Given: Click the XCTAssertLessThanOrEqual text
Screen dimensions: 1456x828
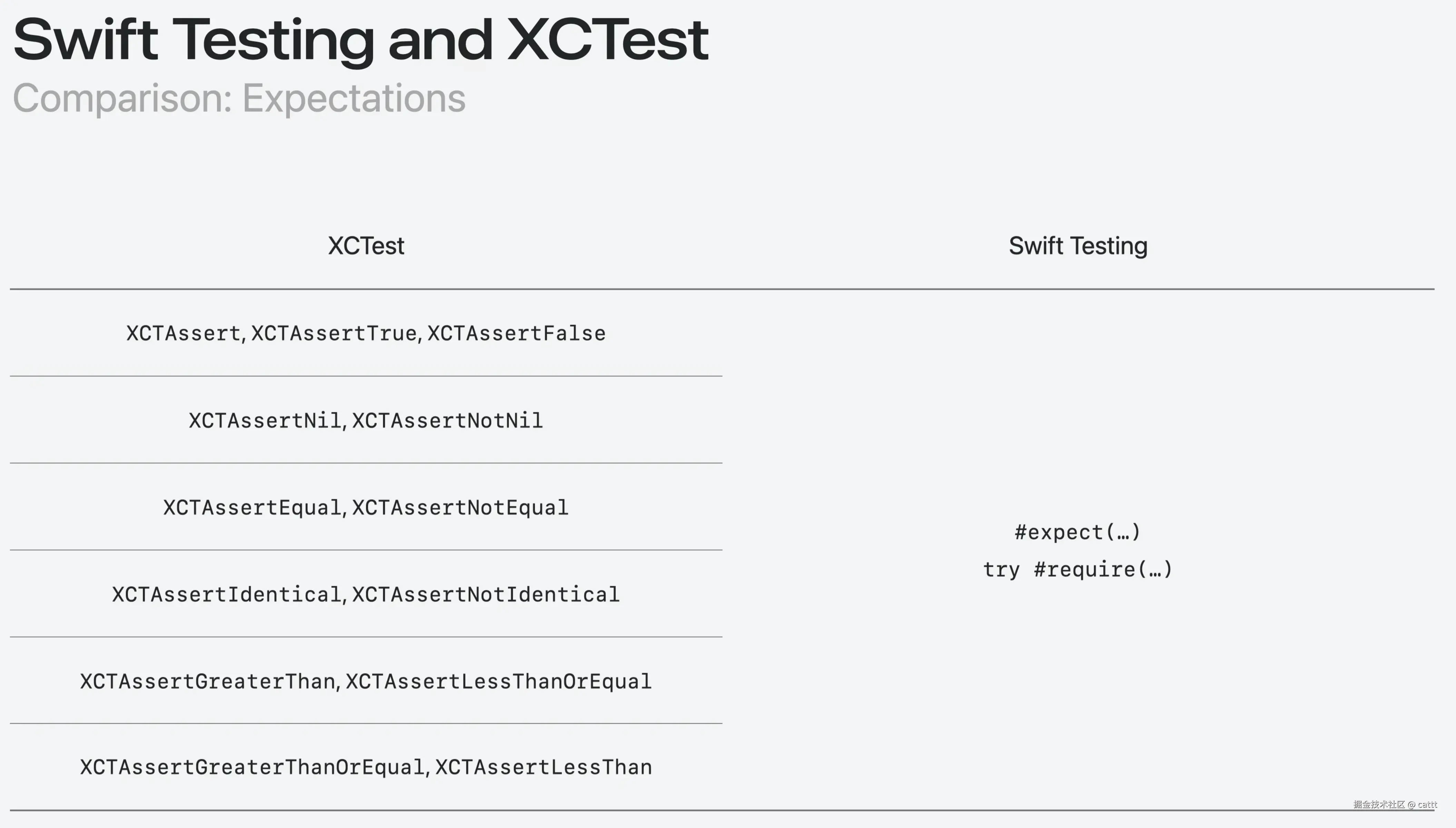Looking at the screenshot, I should 499,682.
